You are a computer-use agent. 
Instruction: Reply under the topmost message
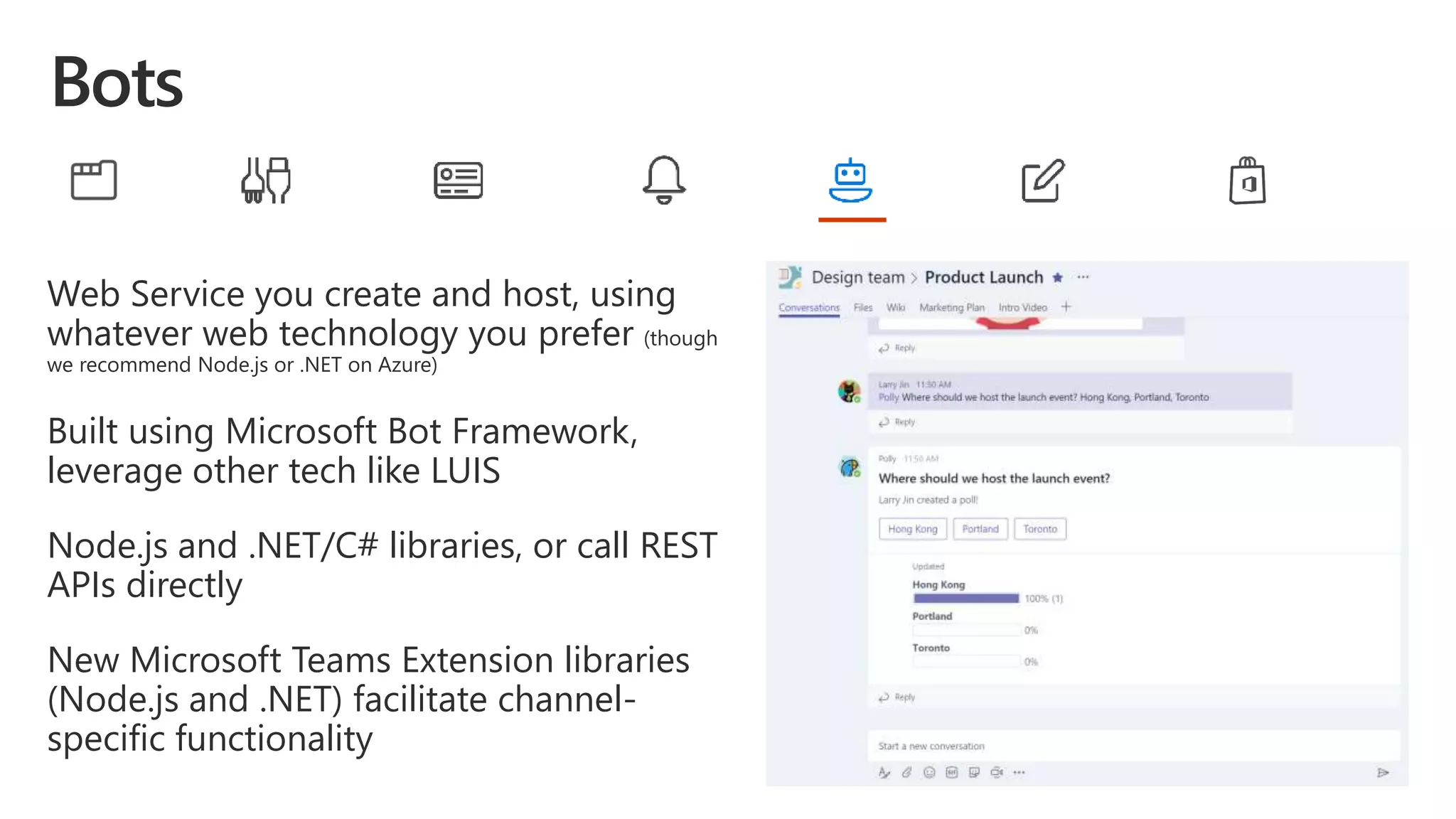896,348
